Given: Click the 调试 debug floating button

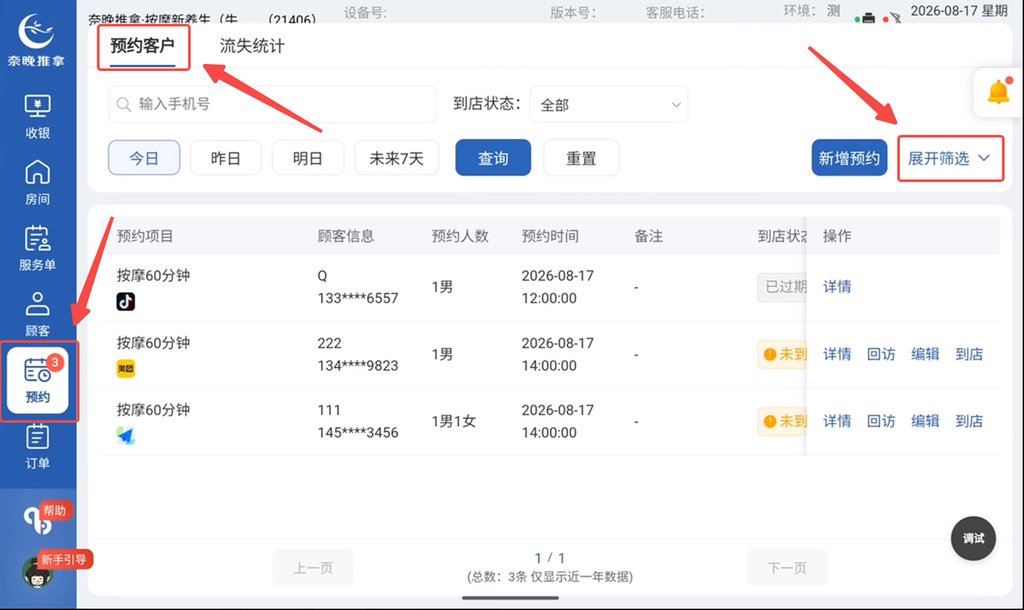Looking at the screenshot, I should coord(973,539).
